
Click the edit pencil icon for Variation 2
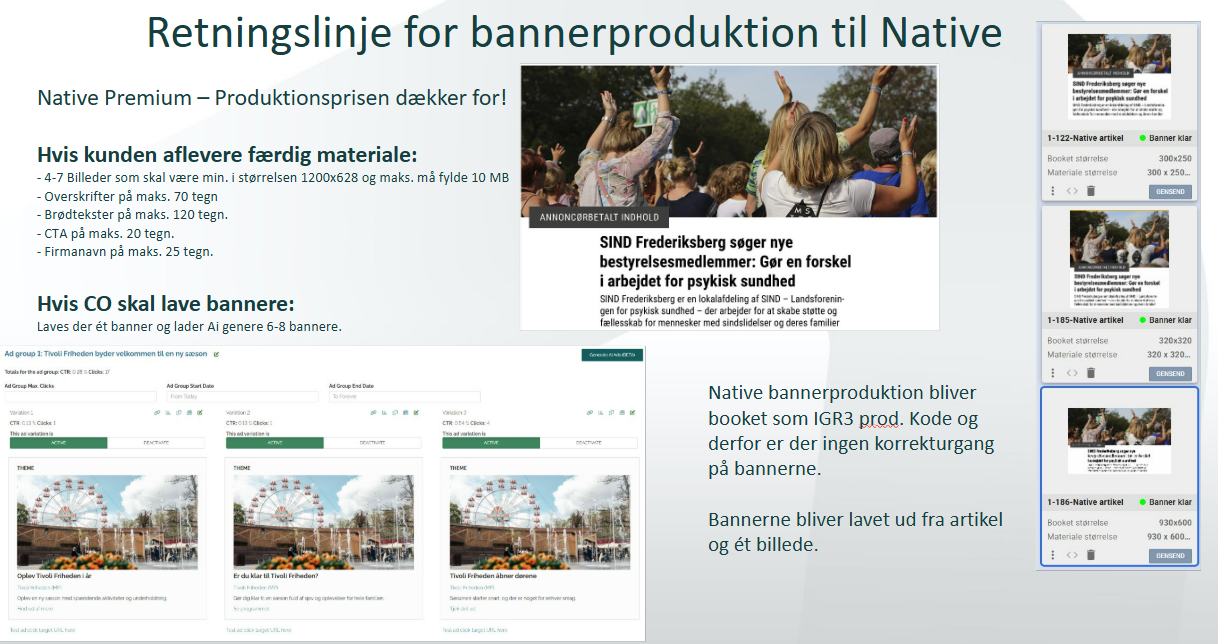tap(416, 413)
